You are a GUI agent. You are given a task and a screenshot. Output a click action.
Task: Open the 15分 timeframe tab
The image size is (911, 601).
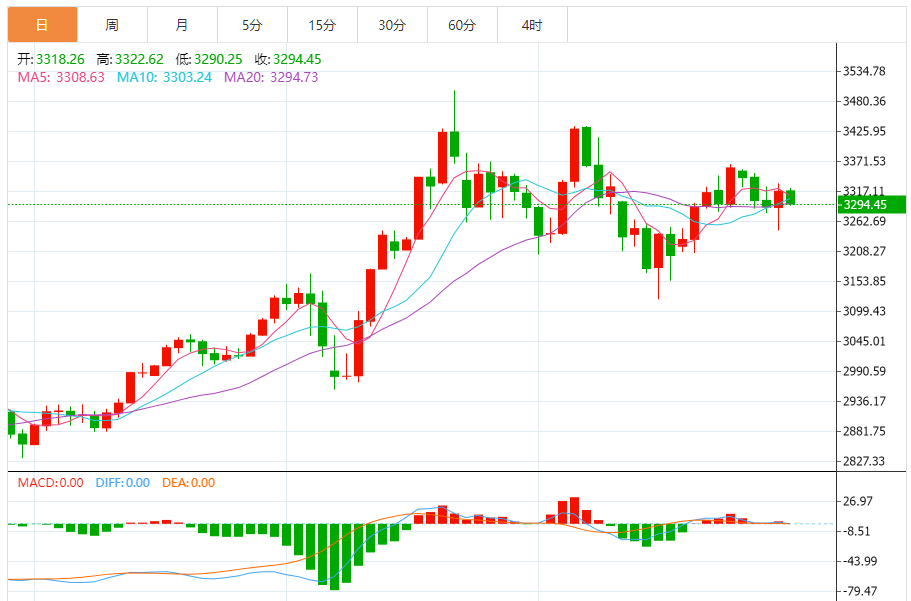click(322, 25)
